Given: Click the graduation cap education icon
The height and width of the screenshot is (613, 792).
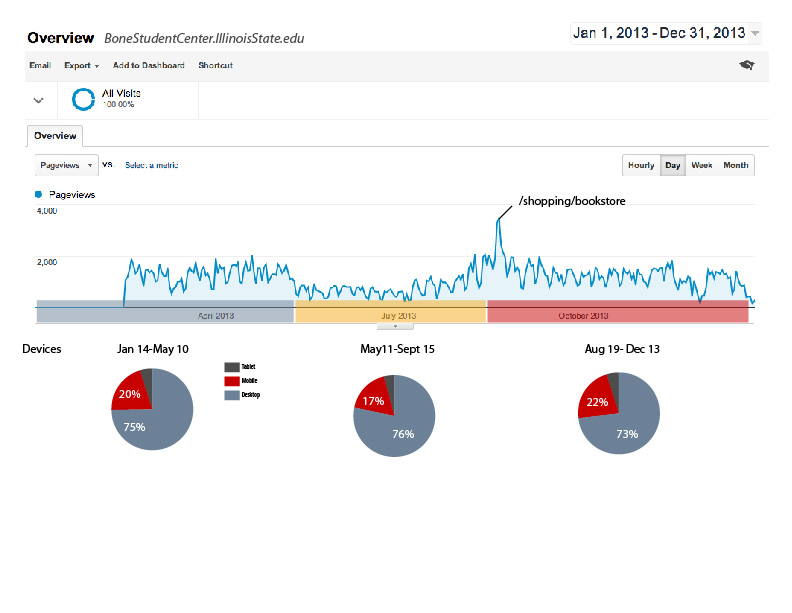Looking at the screenshot, I should point(746,65).
